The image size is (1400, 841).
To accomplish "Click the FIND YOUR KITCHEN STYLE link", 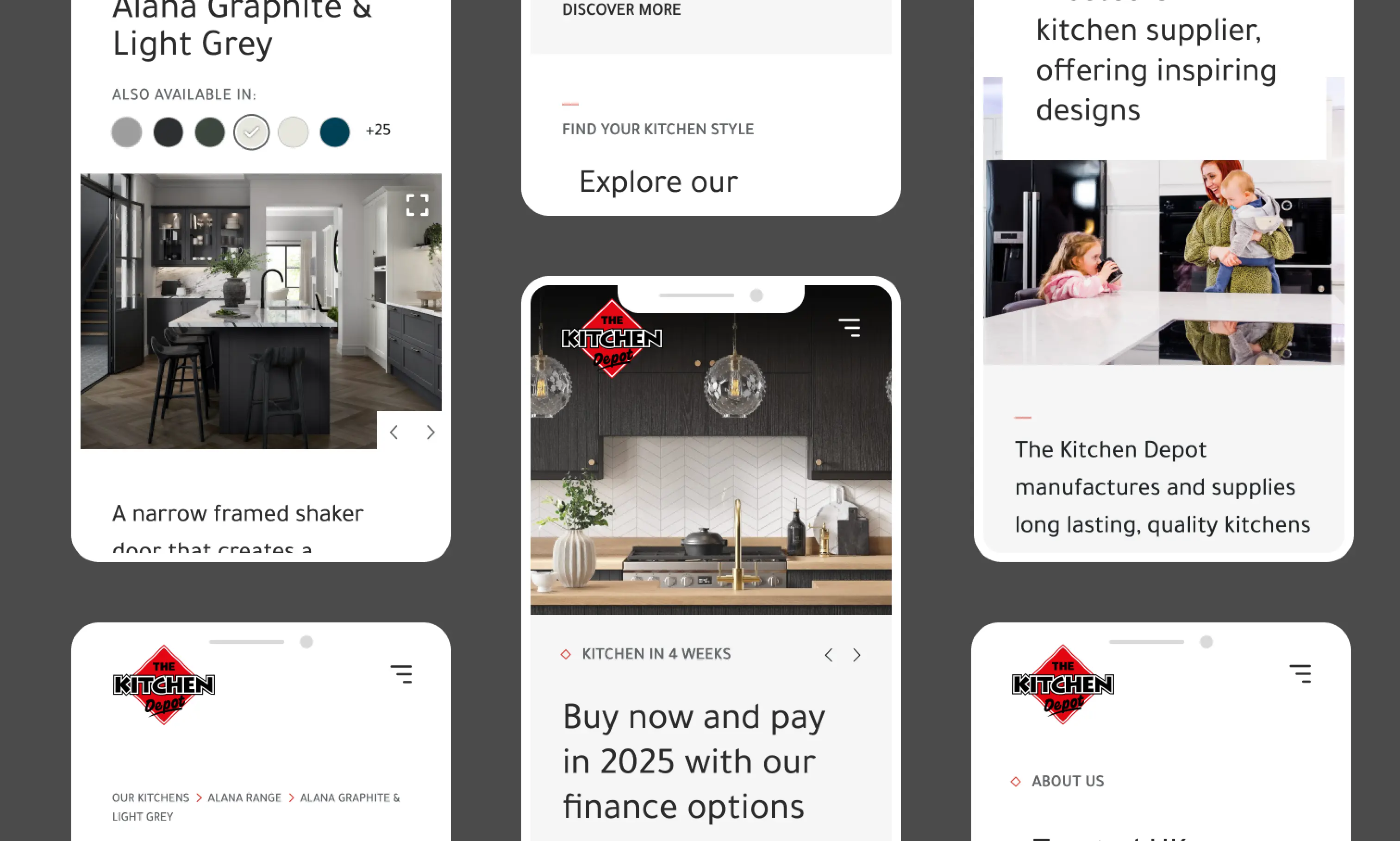I will click(x=657, y=128).
